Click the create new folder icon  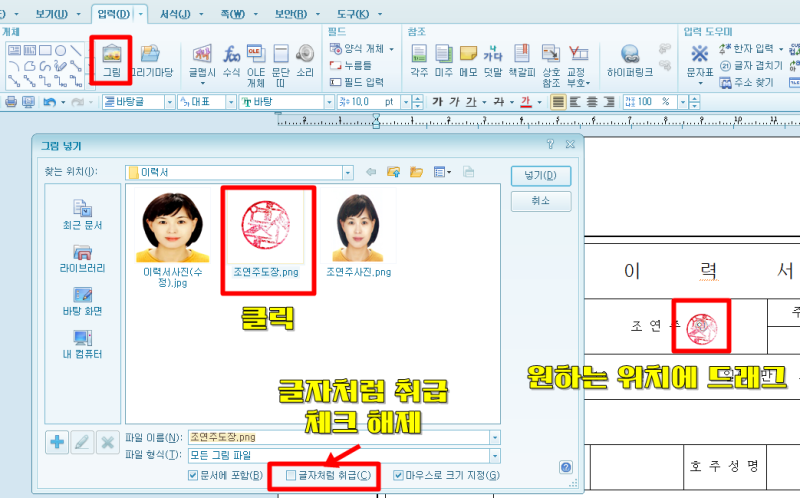[416, 172]
